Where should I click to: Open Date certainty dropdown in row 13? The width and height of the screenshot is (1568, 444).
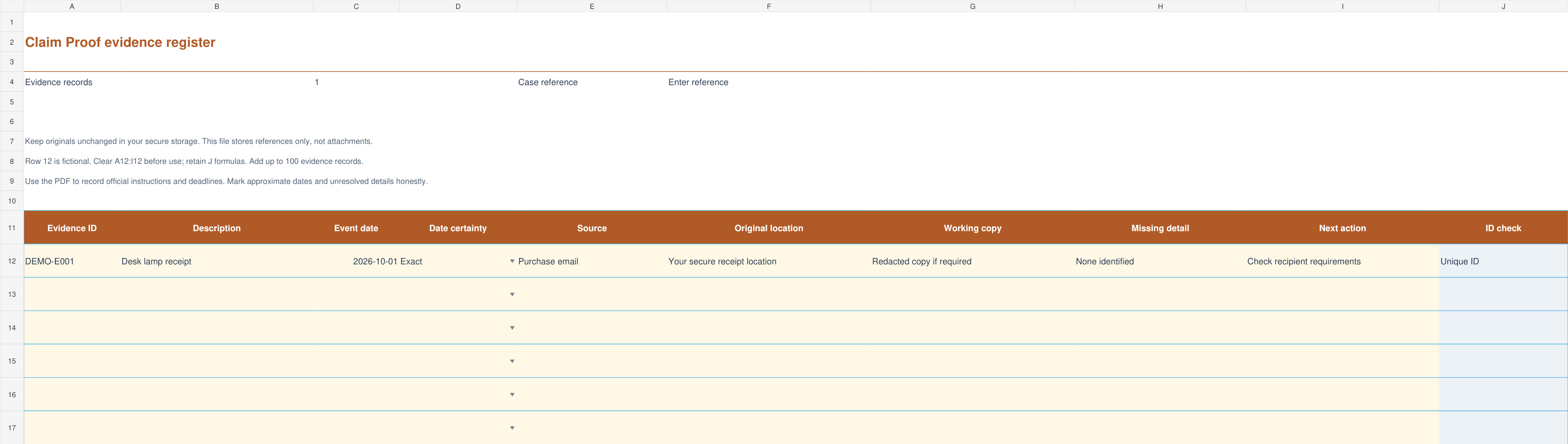(x=512, y=294)
